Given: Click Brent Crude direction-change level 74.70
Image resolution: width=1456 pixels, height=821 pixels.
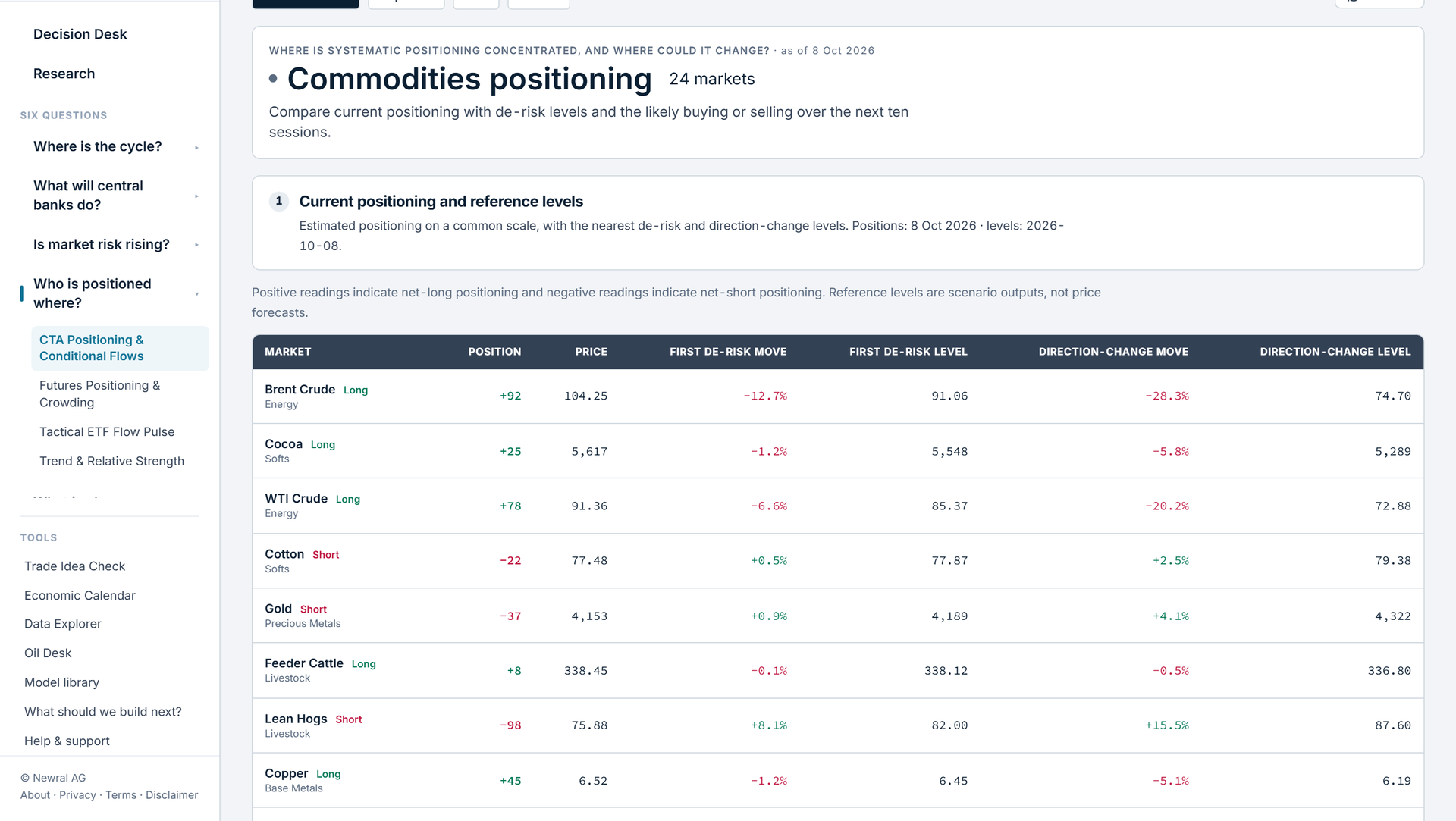Looking at the screenshot, I should (x=1393, y=396).
